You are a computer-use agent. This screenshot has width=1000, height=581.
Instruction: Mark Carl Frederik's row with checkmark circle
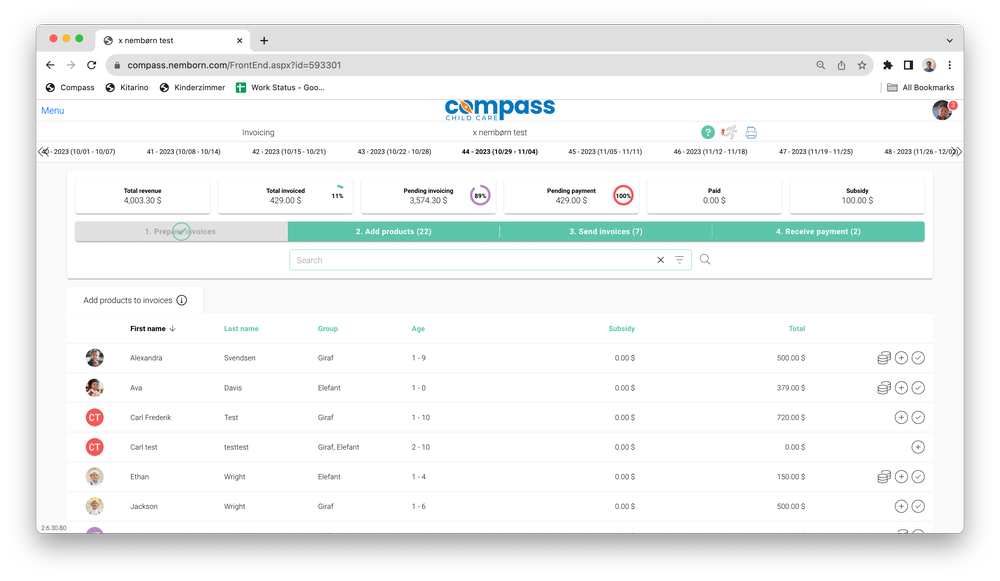click(x=918, y=417)
